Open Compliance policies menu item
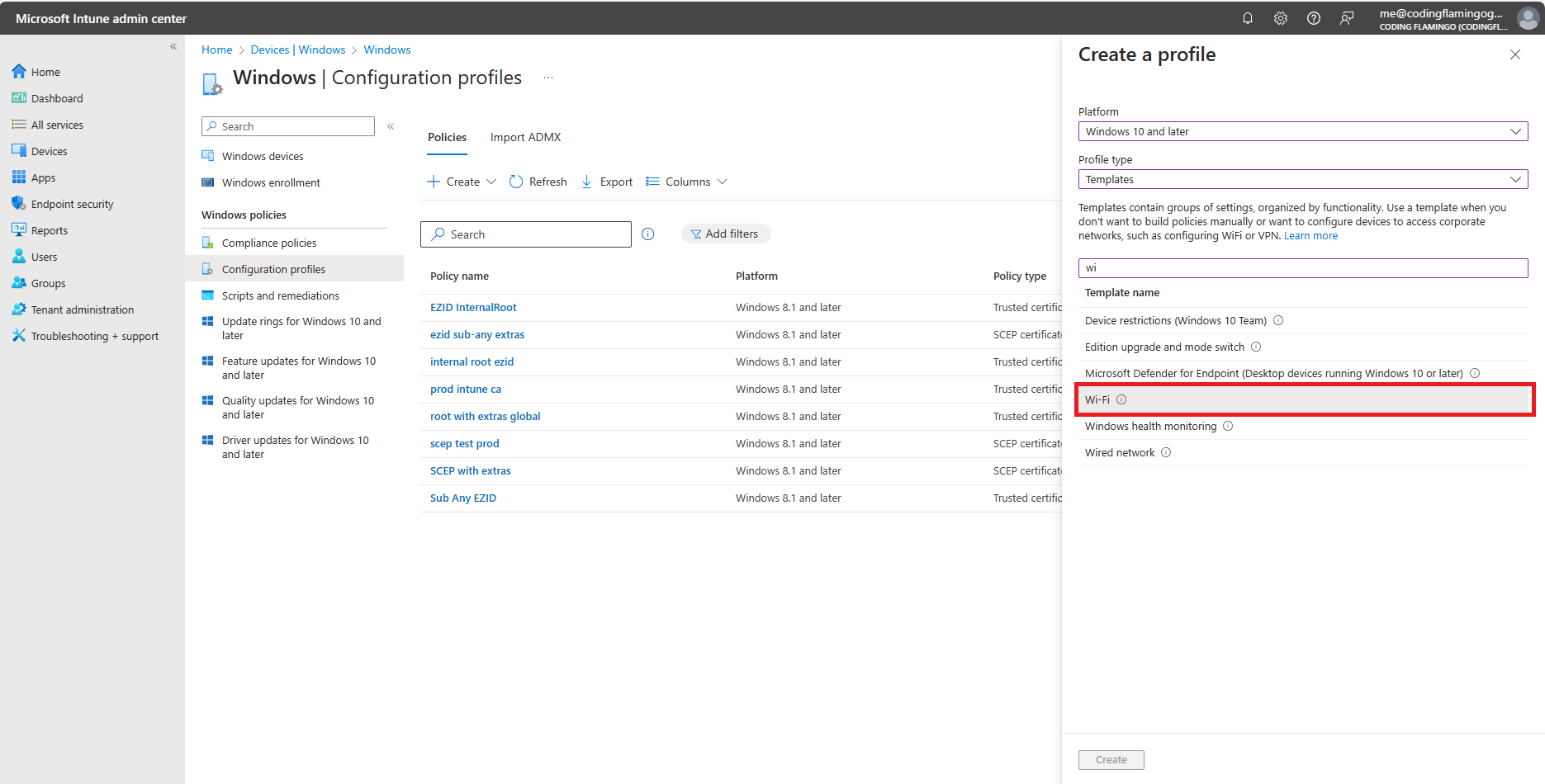 click(x=269, y=243)
